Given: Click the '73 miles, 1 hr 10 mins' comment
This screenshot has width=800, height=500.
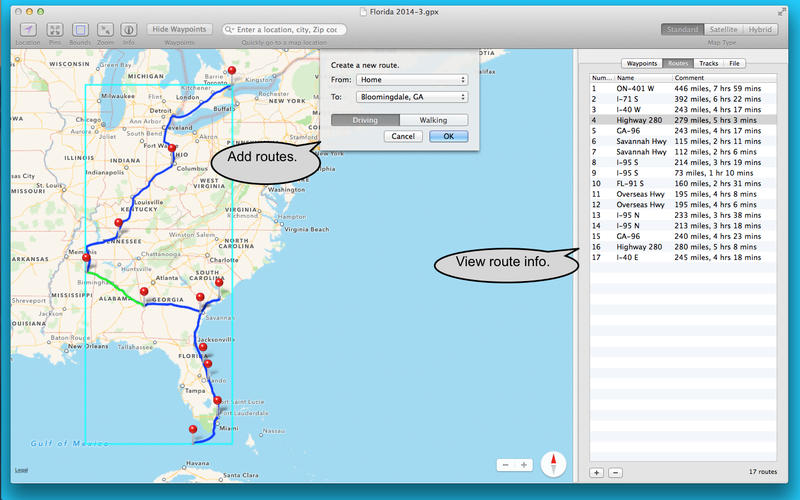Looking at the screenshot, I should click(x=713, y=173).
